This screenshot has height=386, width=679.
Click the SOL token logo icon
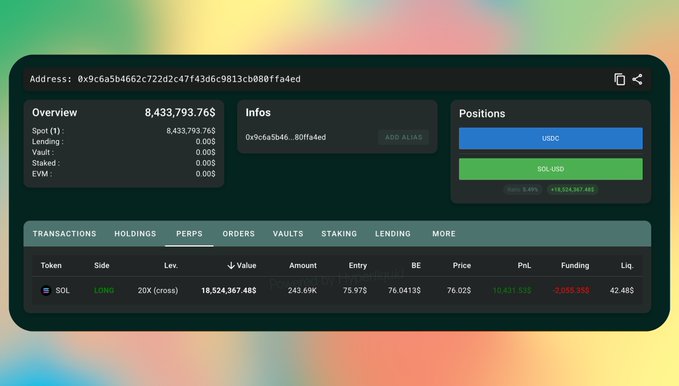click(x=46, y=291)
